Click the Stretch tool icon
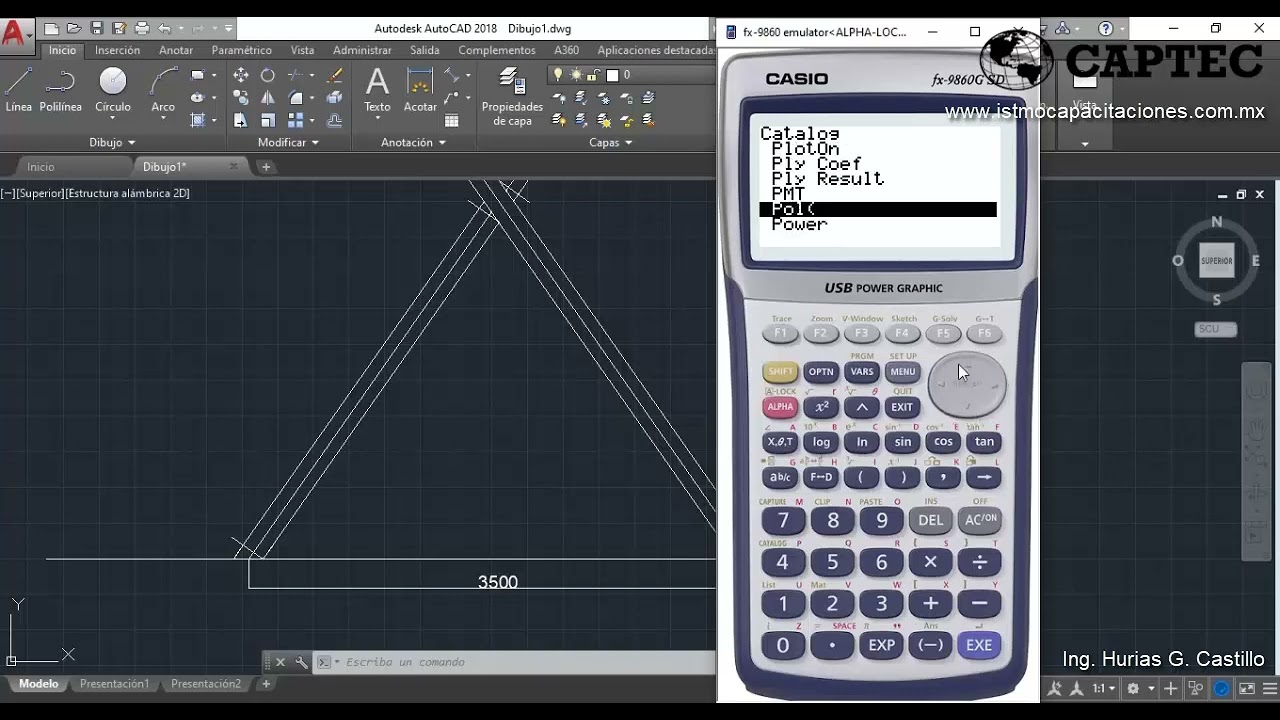1280x720 pixels. coord(241,120)
